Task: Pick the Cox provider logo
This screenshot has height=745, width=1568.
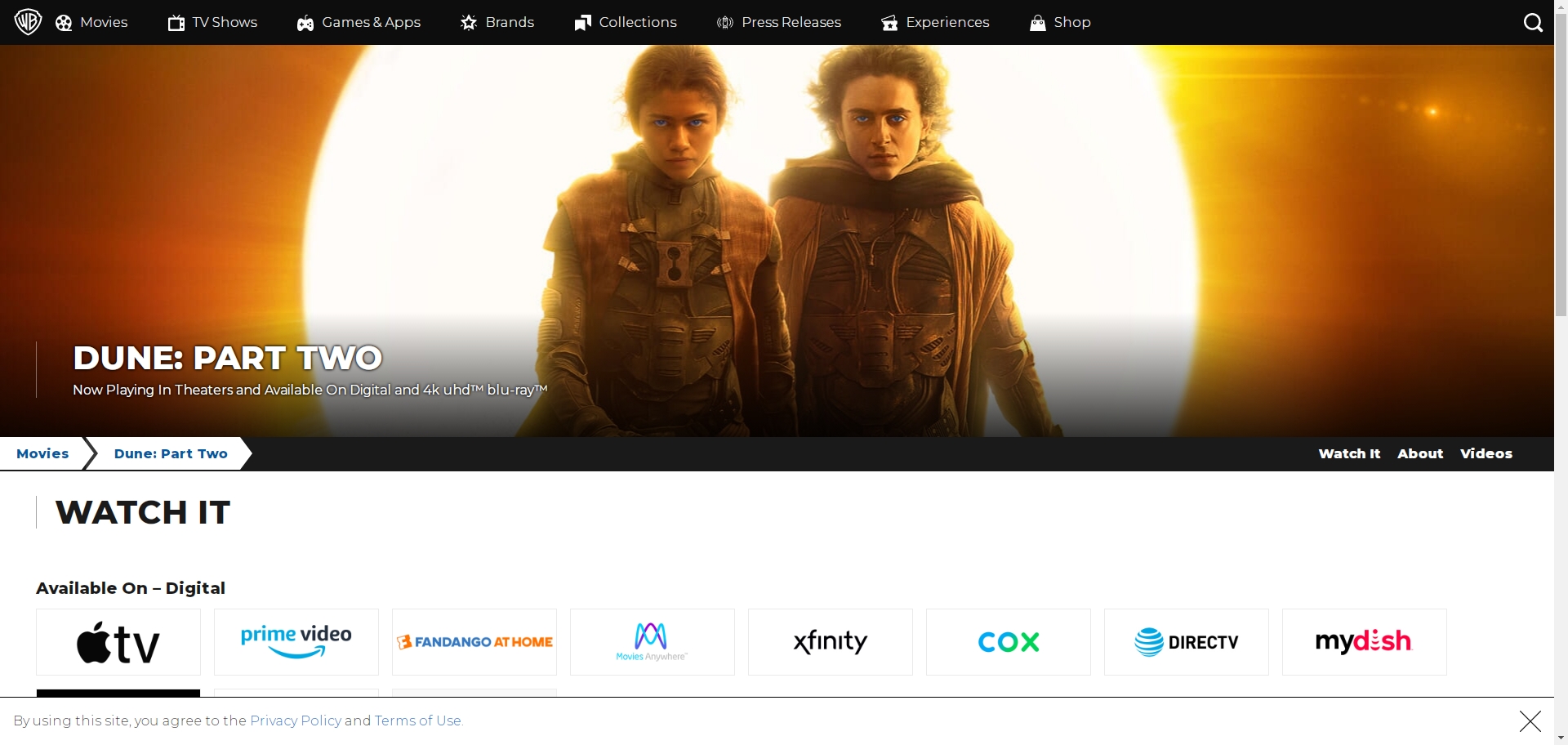Action: (1009, 642)
